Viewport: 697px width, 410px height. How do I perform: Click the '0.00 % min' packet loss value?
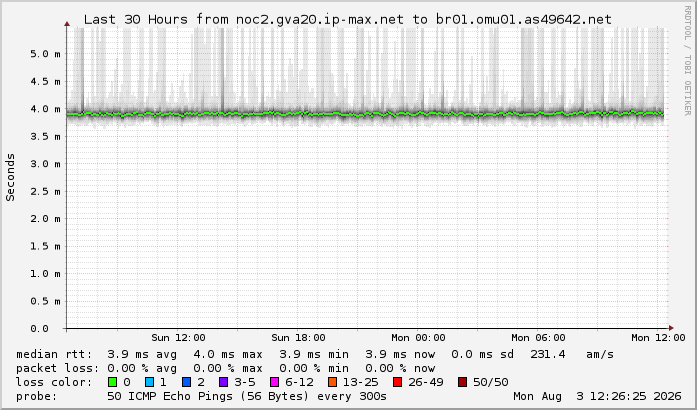(x=314, y=368)
